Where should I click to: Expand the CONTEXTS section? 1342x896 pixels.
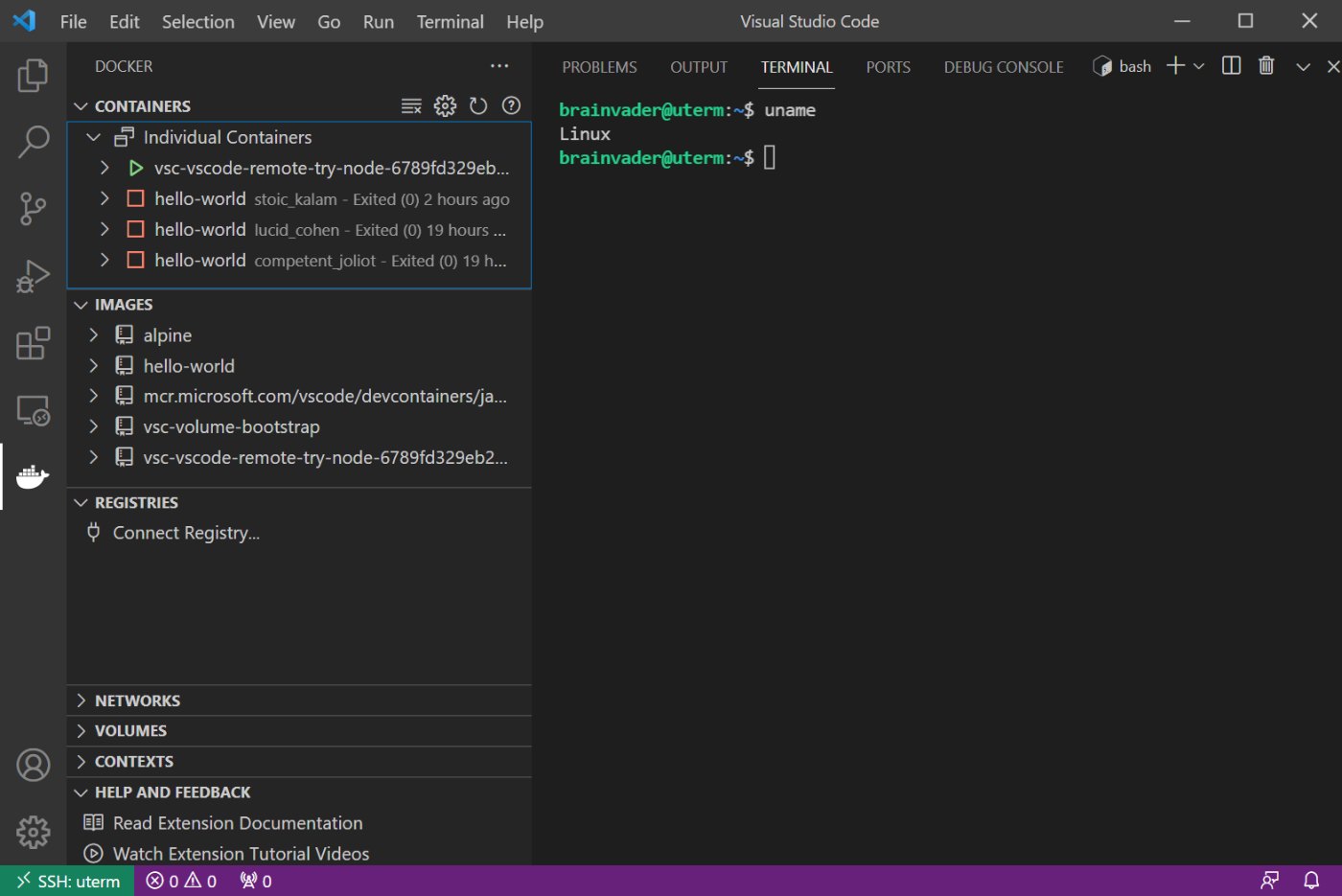point(81,762)
